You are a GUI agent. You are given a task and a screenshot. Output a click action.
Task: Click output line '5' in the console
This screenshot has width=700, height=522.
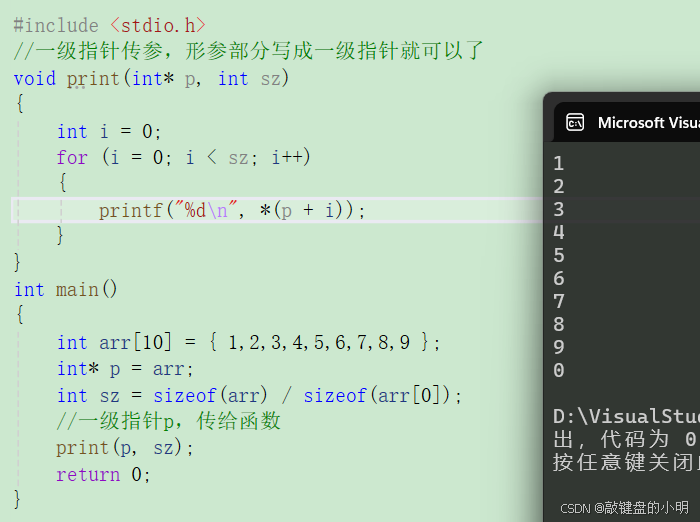click(558, 255)
